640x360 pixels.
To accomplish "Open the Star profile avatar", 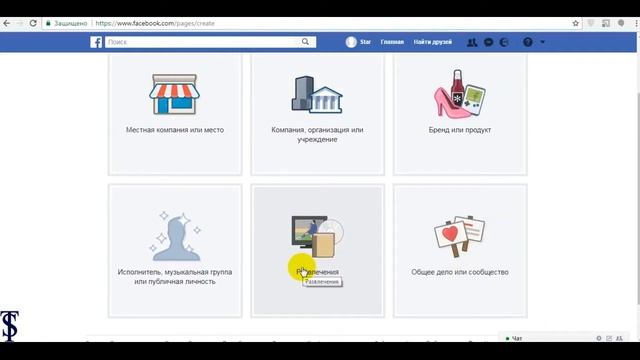I will click(351, 42).
